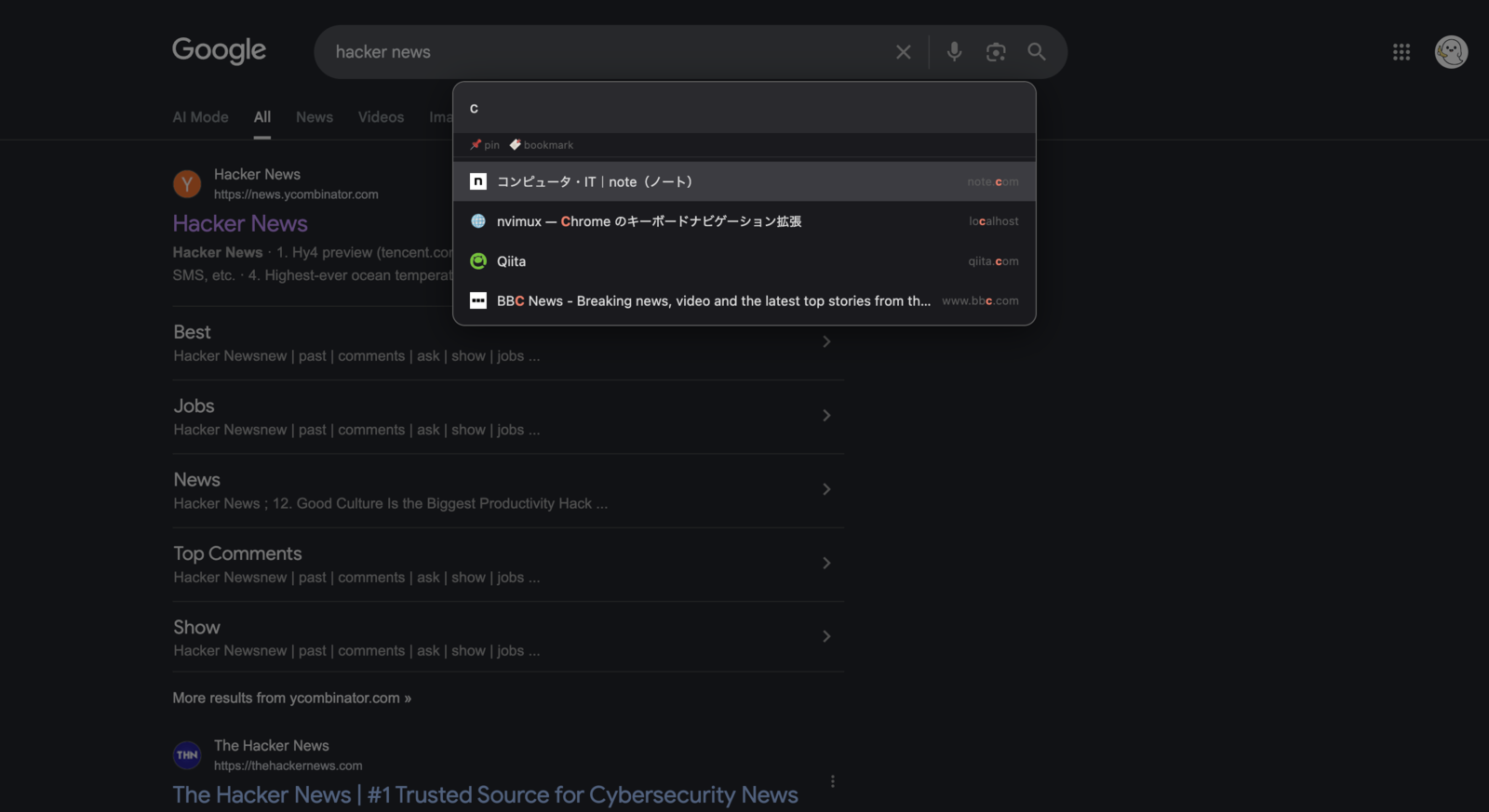Click More results from ycombinator.com
This screenshot has width=1489, height=812.
pyautogui.click(x=291, y=698)
